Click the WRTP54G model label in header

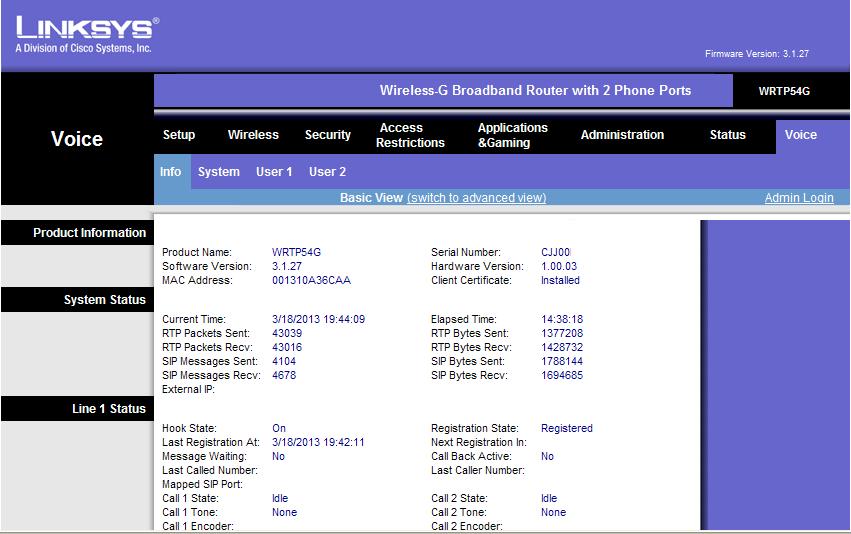(x=784, y=91)
